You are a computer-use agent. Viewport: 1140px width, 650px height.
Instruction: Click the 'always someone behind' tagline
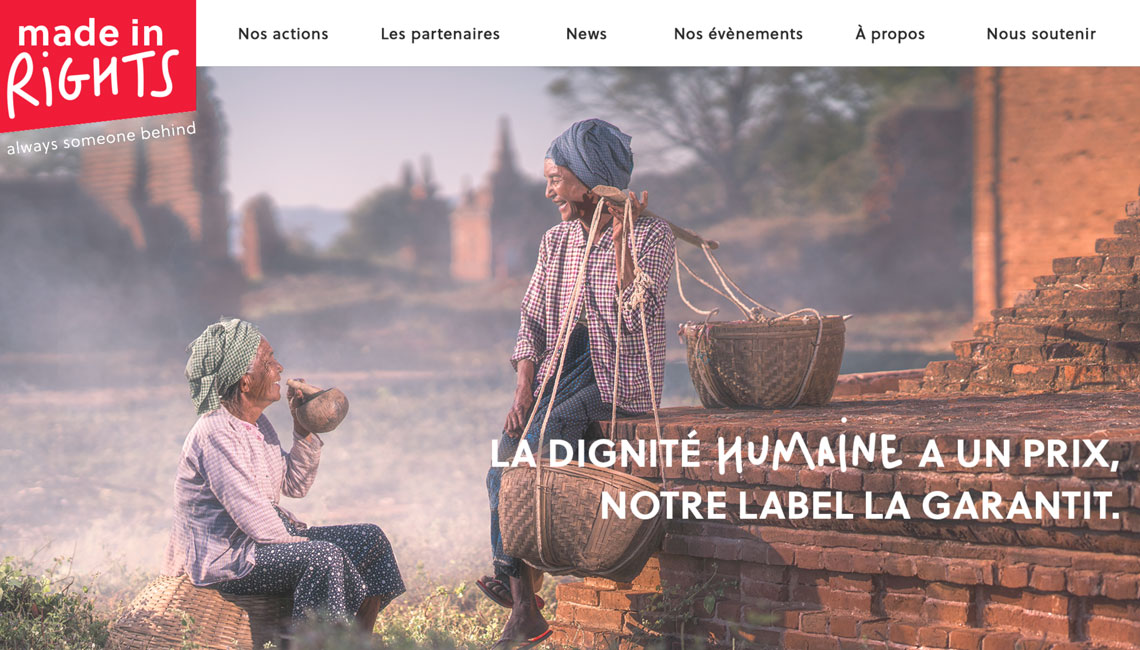[101, 138]
